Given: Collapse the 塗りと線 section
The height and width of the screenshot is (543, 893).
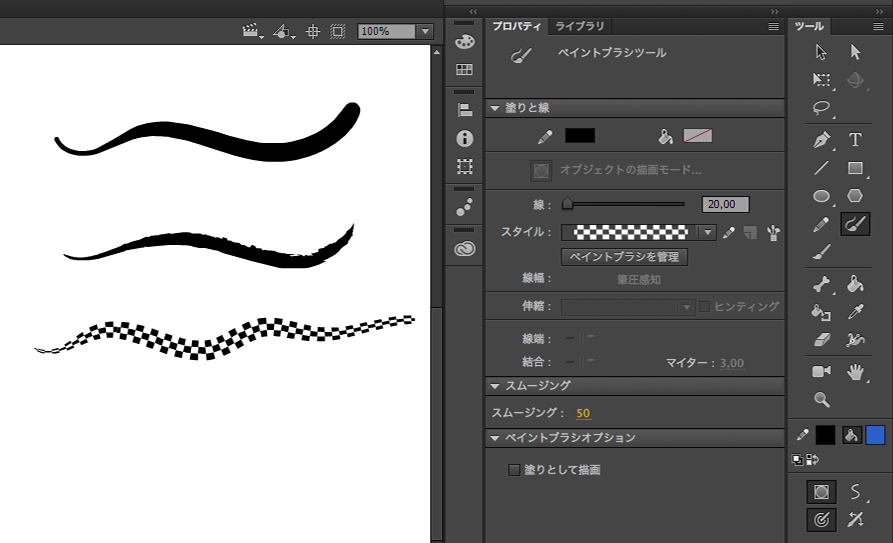Looking at the screenshot, I should 494,108.
